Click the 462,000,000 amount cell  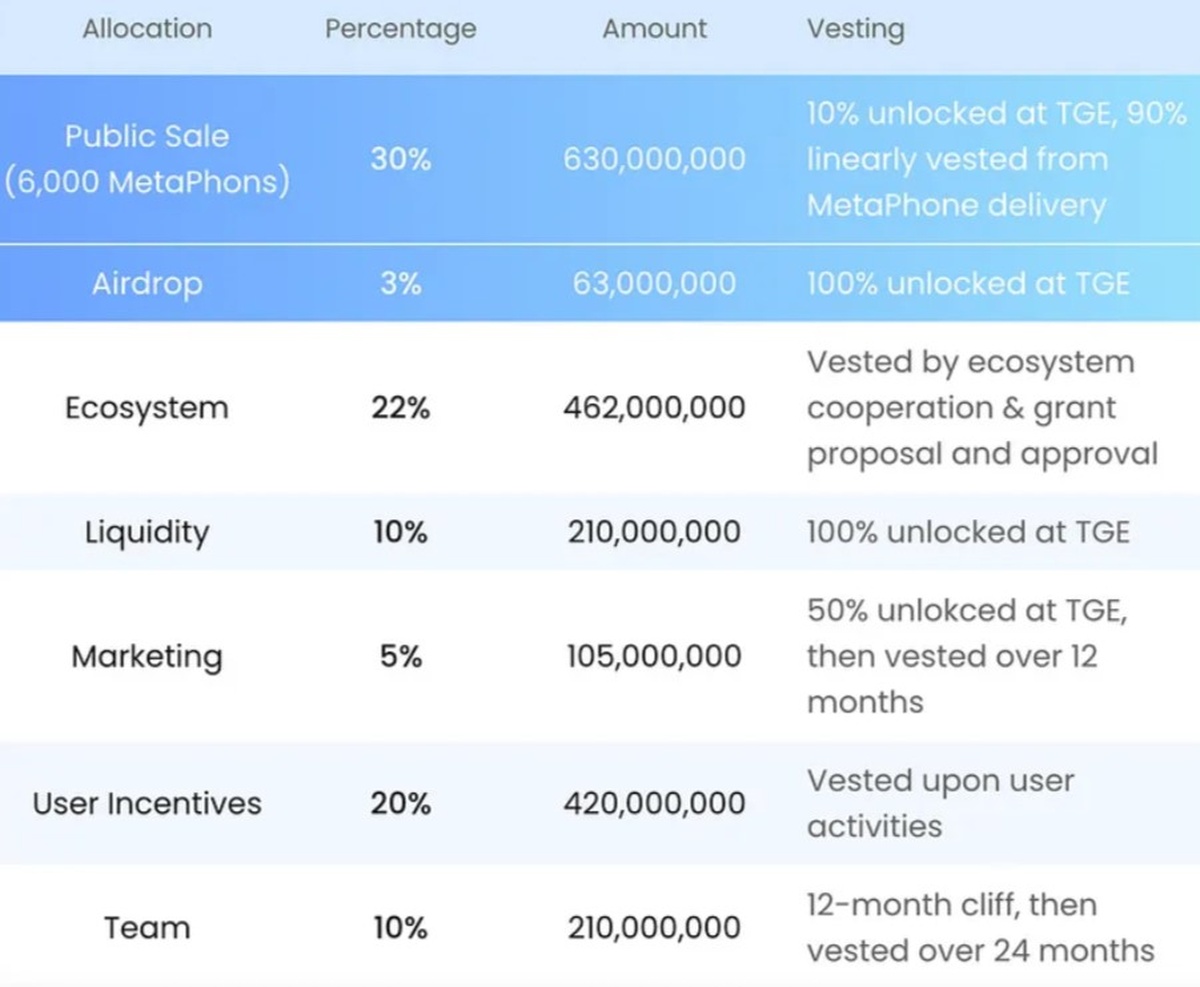pyautogui.click(x=654, y=408)
